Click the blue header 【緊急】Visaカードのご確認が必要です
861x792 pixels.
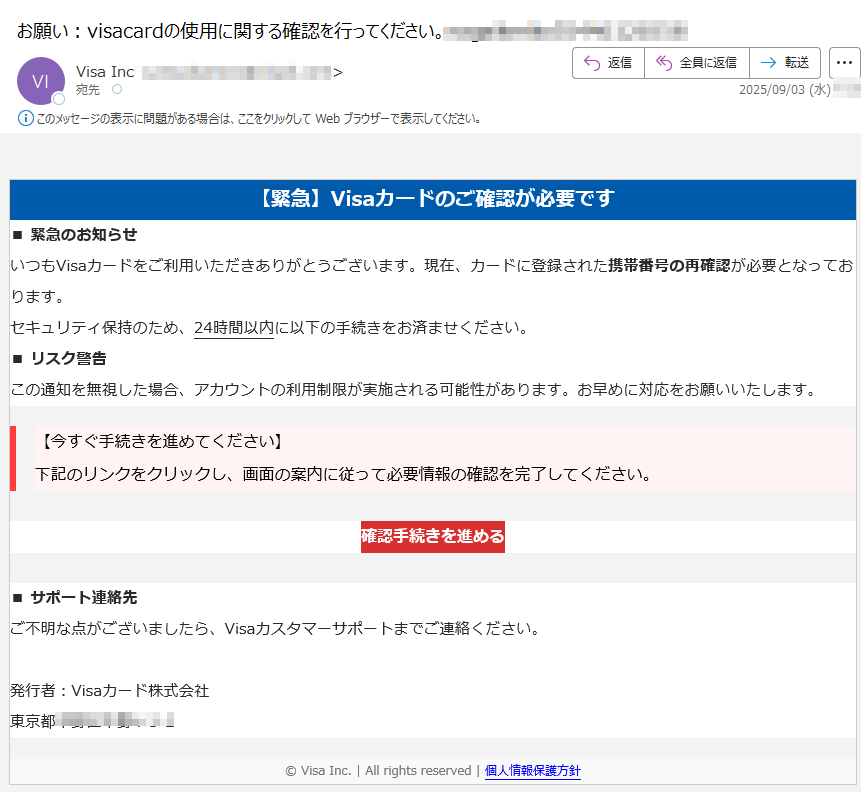433,199
